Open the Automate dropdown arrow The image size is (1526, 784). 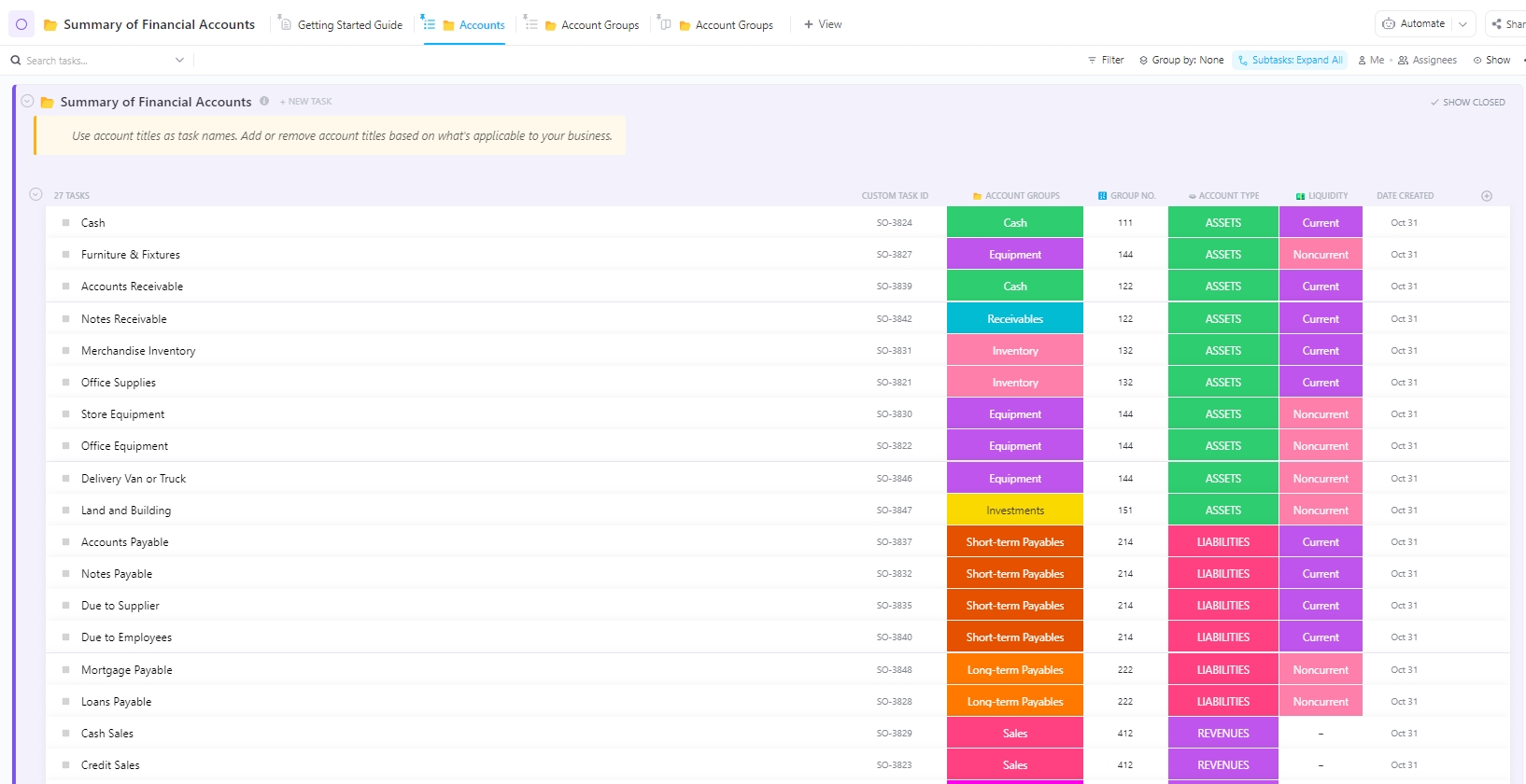pos(1463,24)
